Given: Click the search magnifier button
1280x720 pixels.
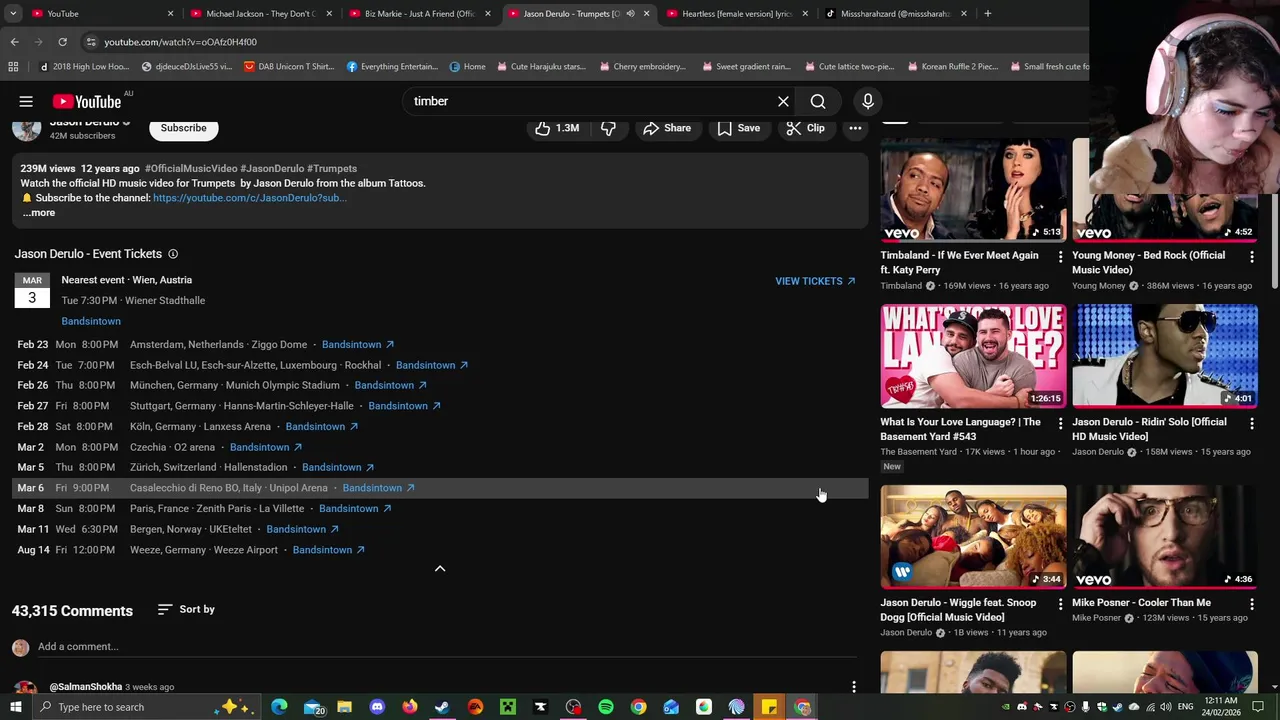Looking at the screenshot, I should pos(818,101).
